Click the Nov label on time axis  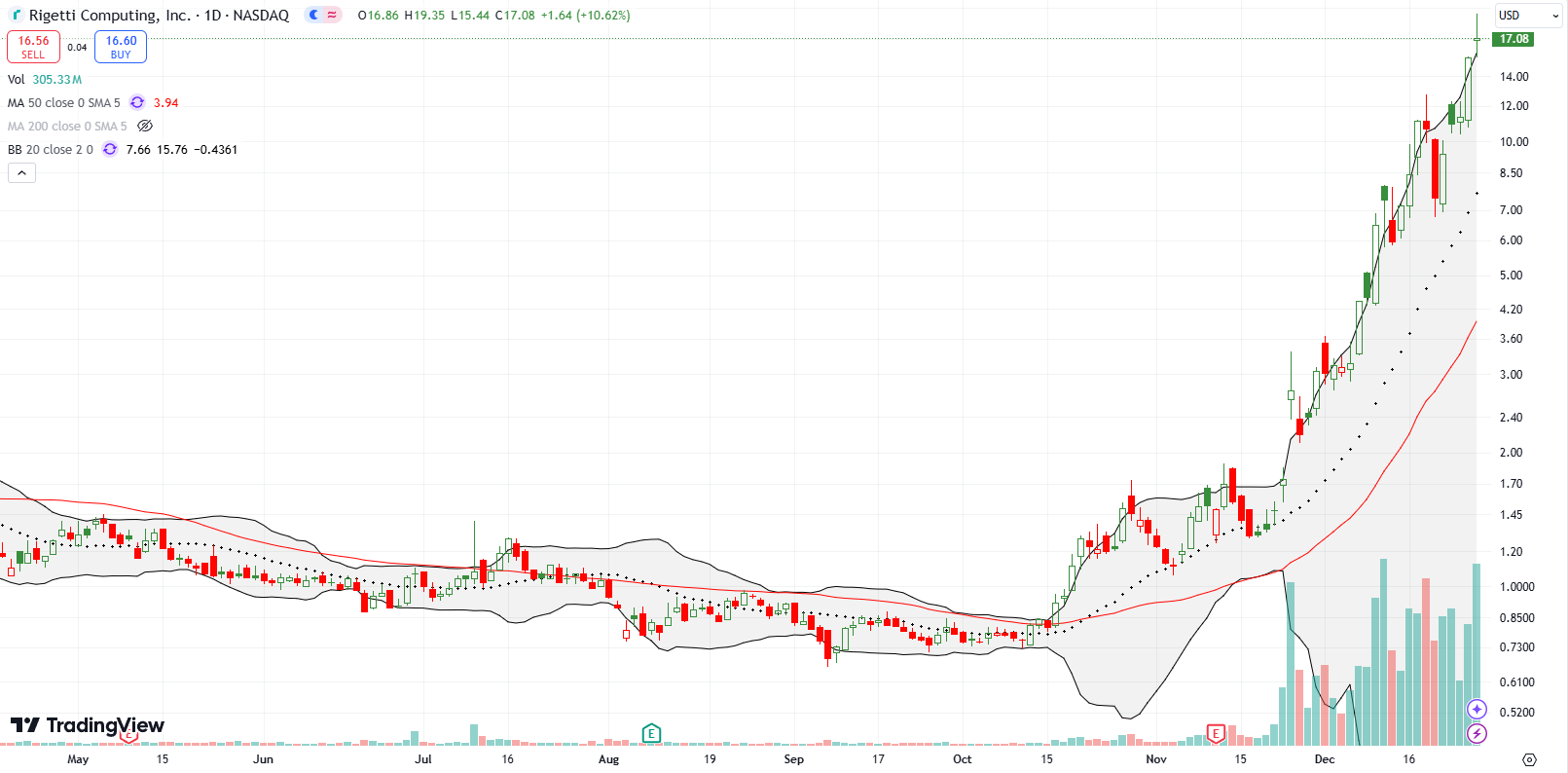[x=1156, y=759]
